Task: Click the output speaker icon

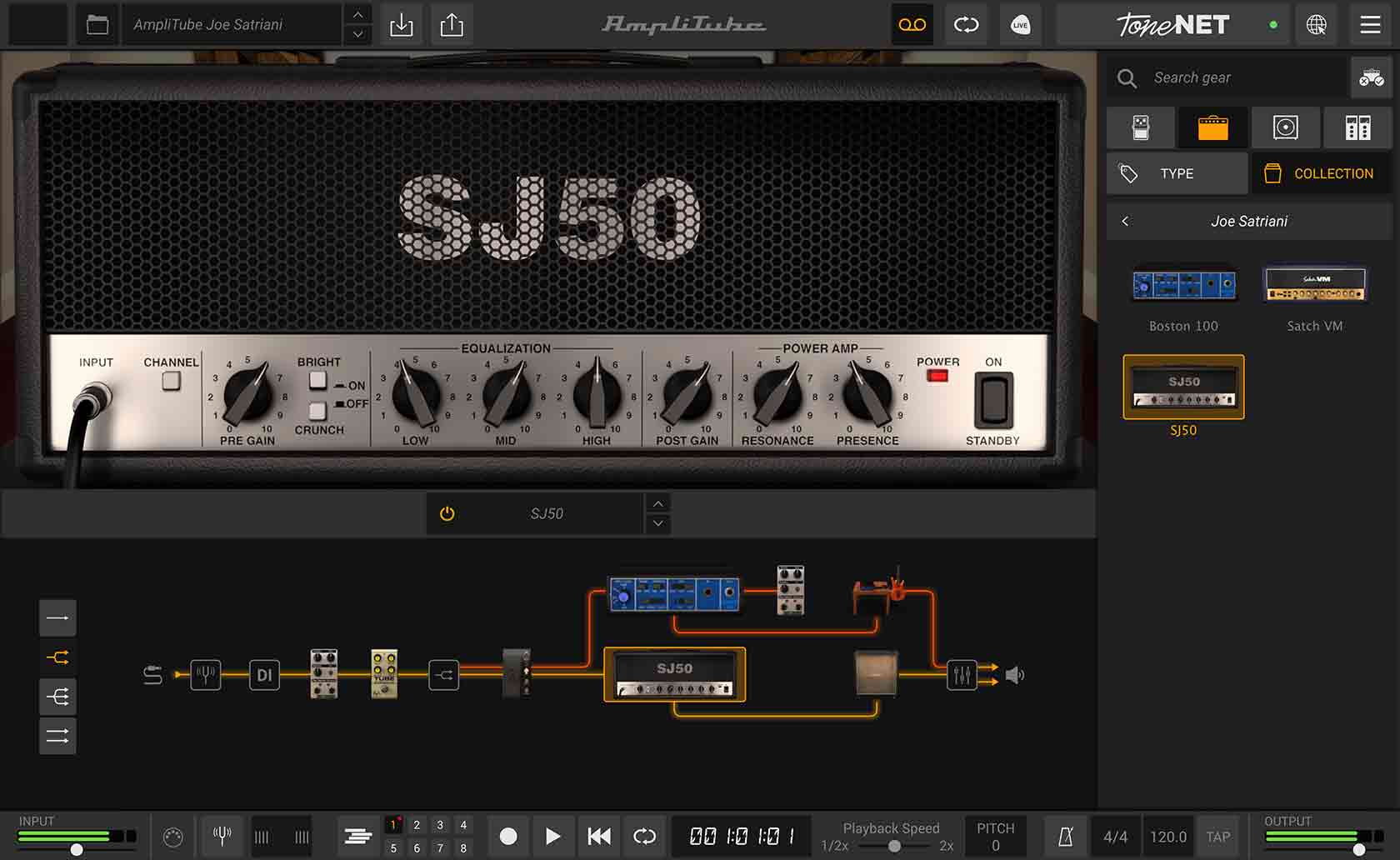Action: click(1015, 675)
